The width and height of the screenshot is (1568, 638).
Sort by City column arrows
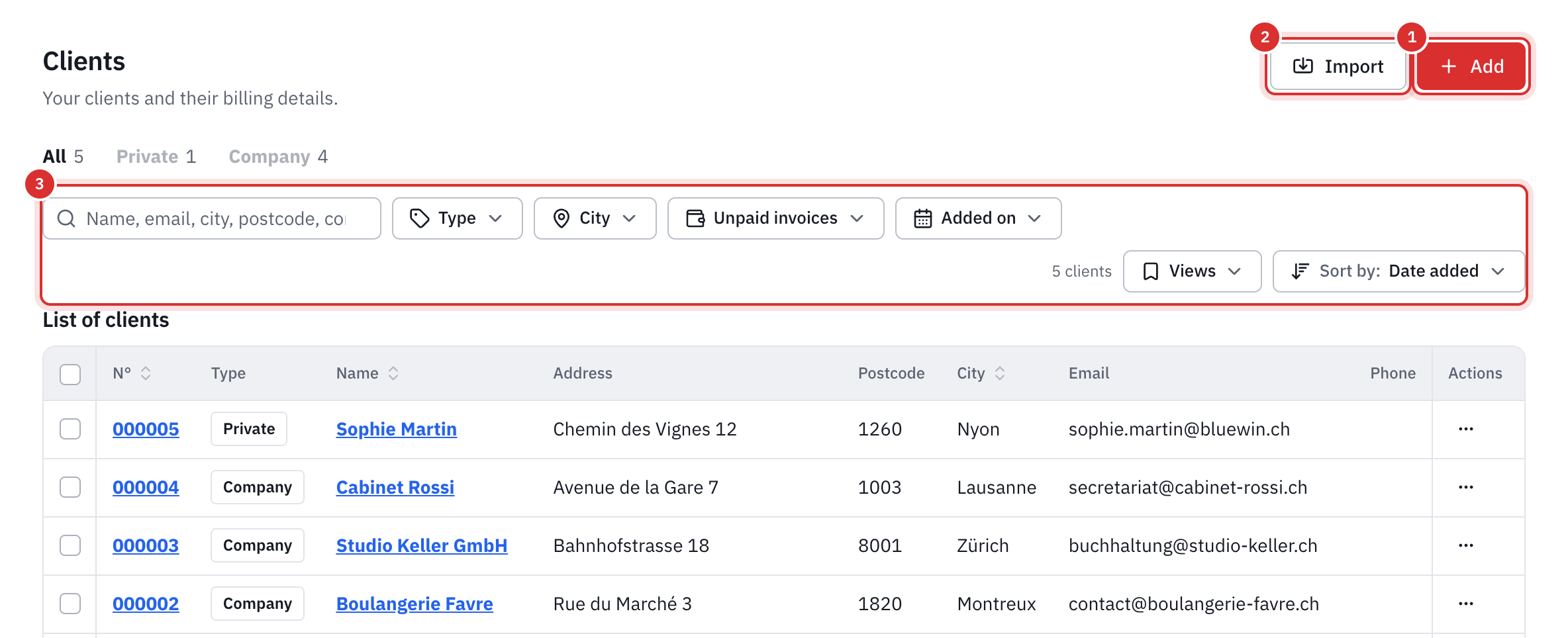click(1000, 373)
